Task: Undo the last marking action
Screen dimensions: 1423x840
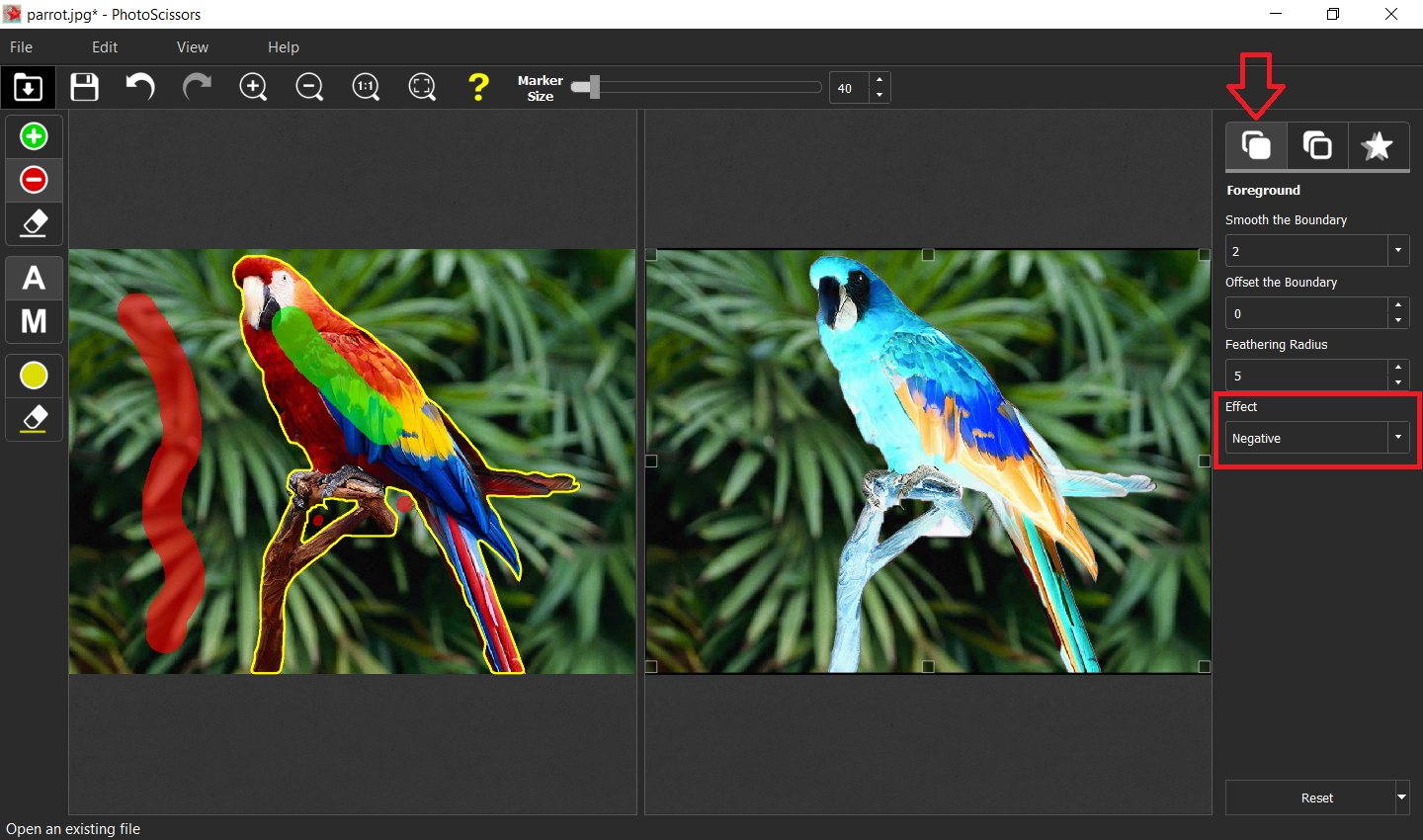Action: 139,87
